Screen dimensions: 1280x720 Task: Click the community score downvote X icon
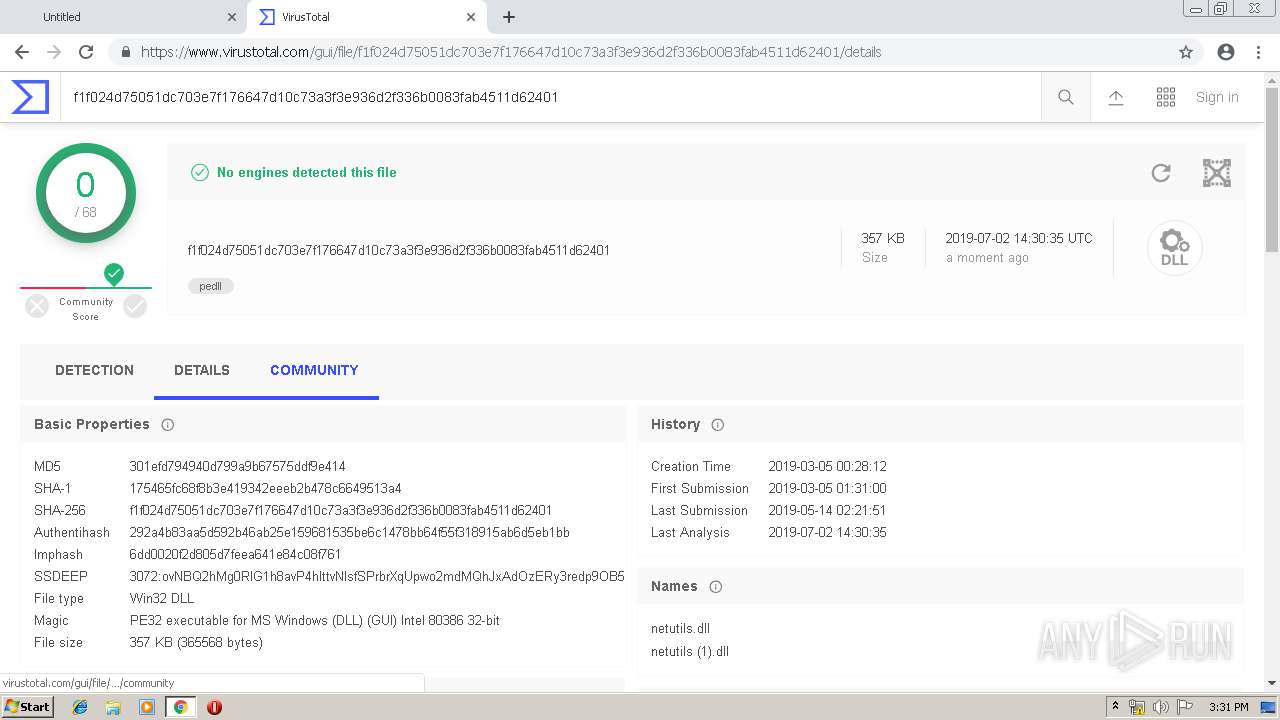coord(37,306)
